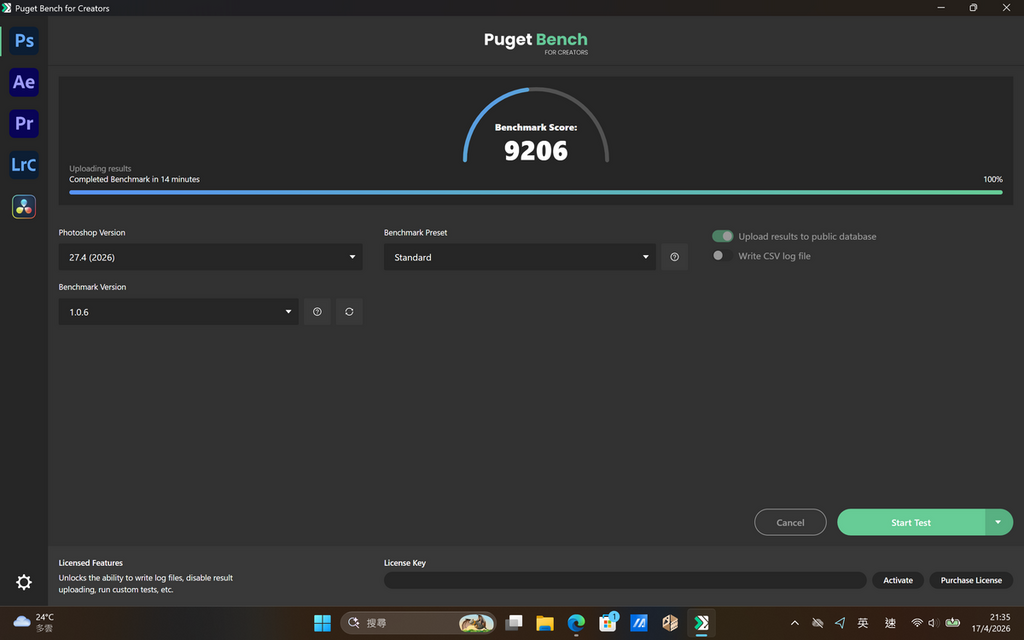The height and width of the screenshot is (640, 1024).
Task: Cancel the running benchmark
Action: coord(790,522)
